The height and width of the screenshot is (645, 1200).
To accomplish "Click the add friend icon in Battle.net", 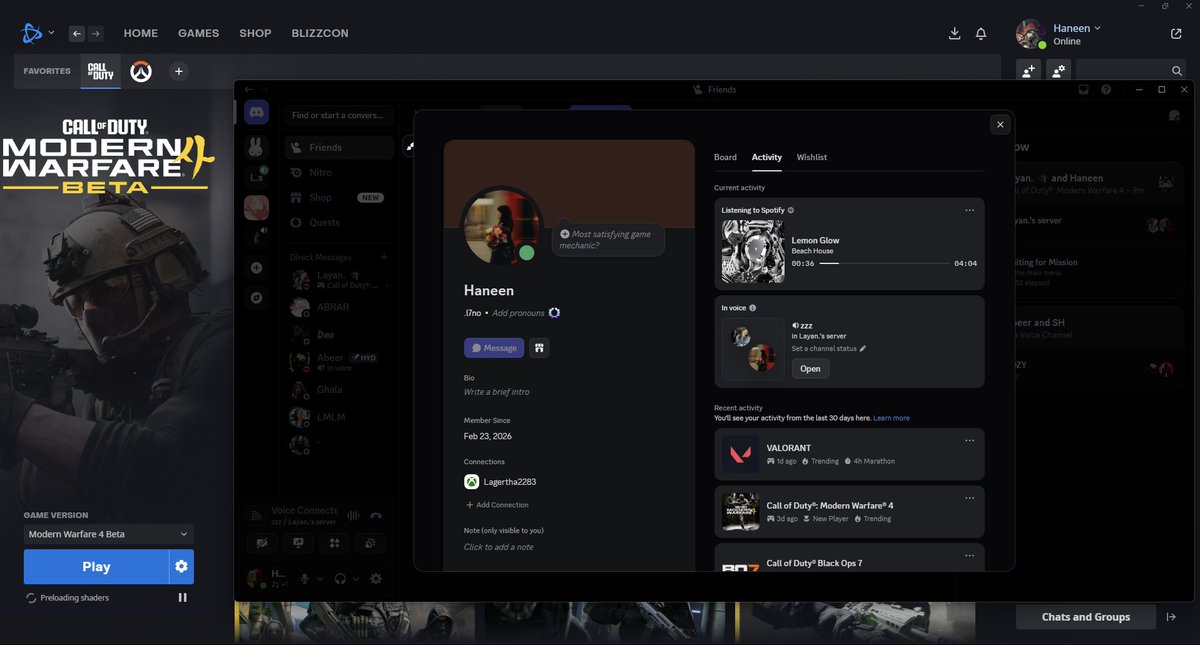I will [x=1028, y=71].
